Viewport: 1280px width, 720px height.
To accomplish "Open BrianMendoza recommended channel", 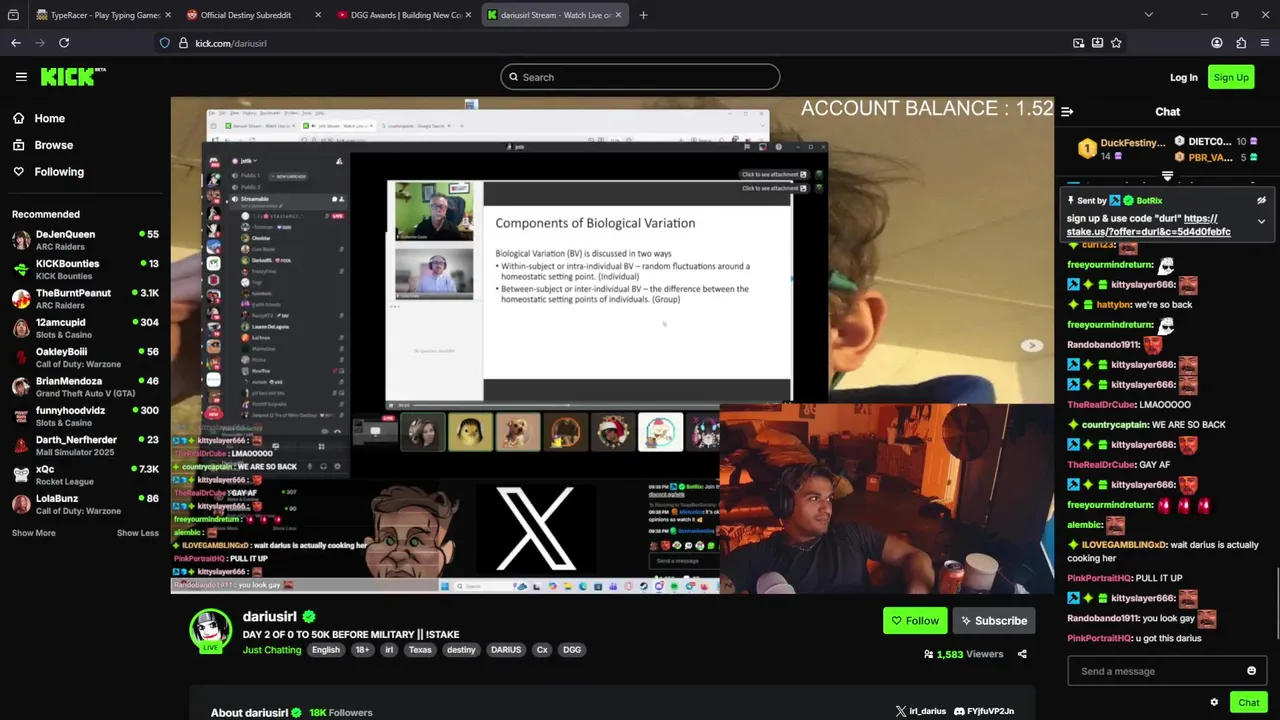I will 85,387.
